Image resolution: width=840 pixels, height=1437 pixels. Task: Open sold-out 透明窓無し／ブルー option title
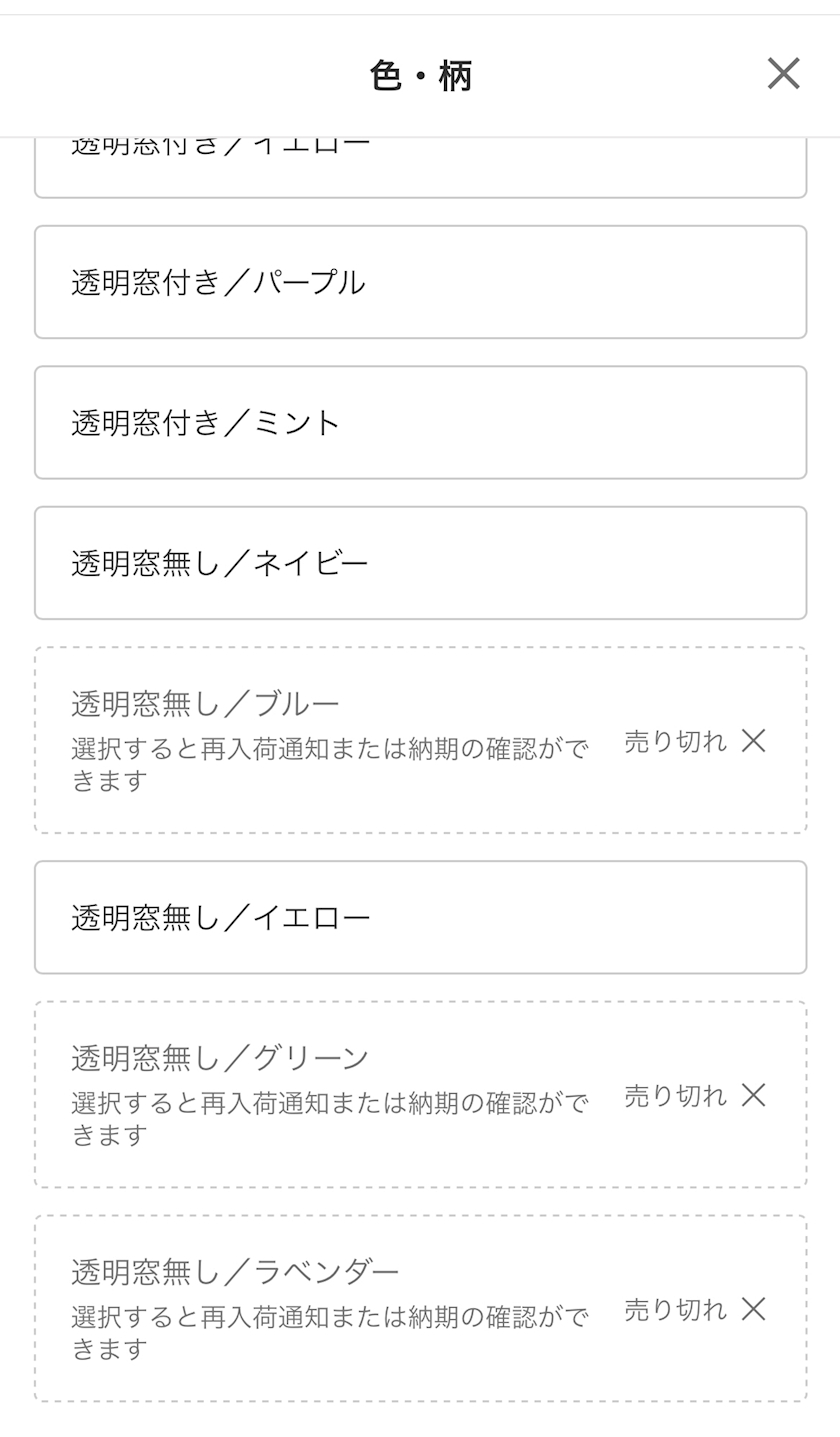point(205,704)
